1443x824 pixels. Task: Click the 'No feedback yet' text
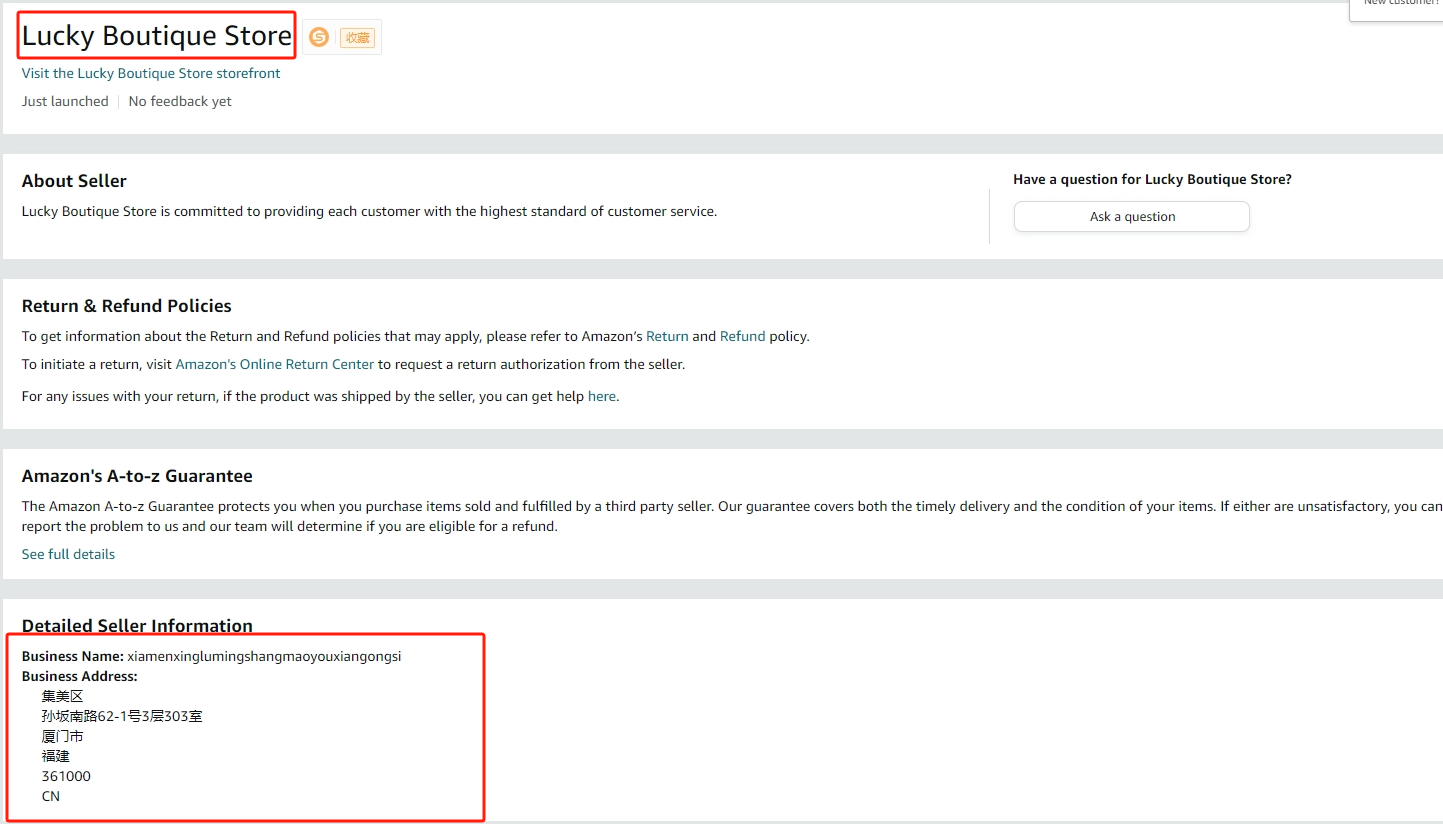(x=180, y=101)
